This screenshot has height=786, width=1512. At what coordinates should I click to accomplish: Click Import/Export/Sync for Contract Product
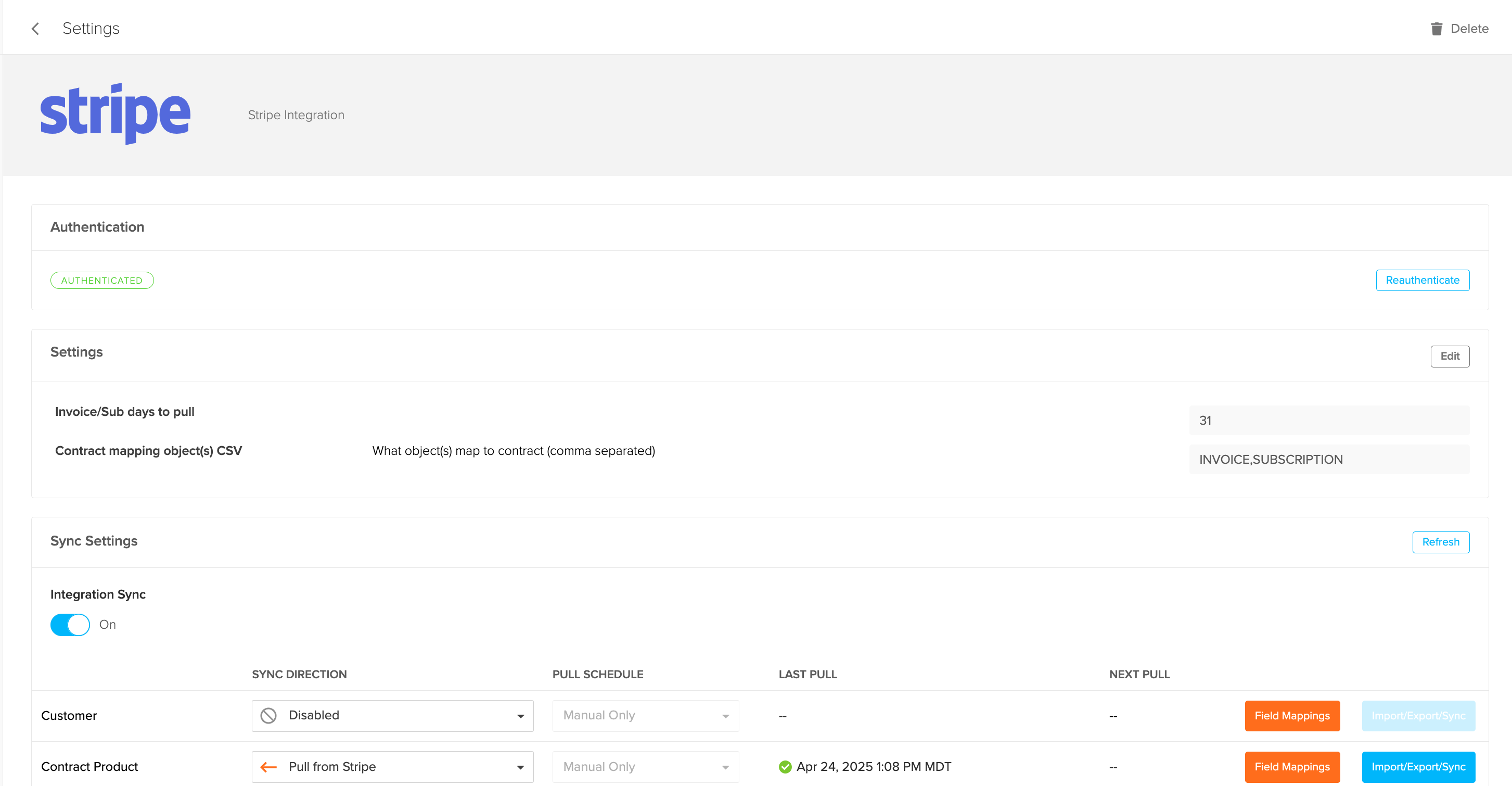click(1418, 767)
